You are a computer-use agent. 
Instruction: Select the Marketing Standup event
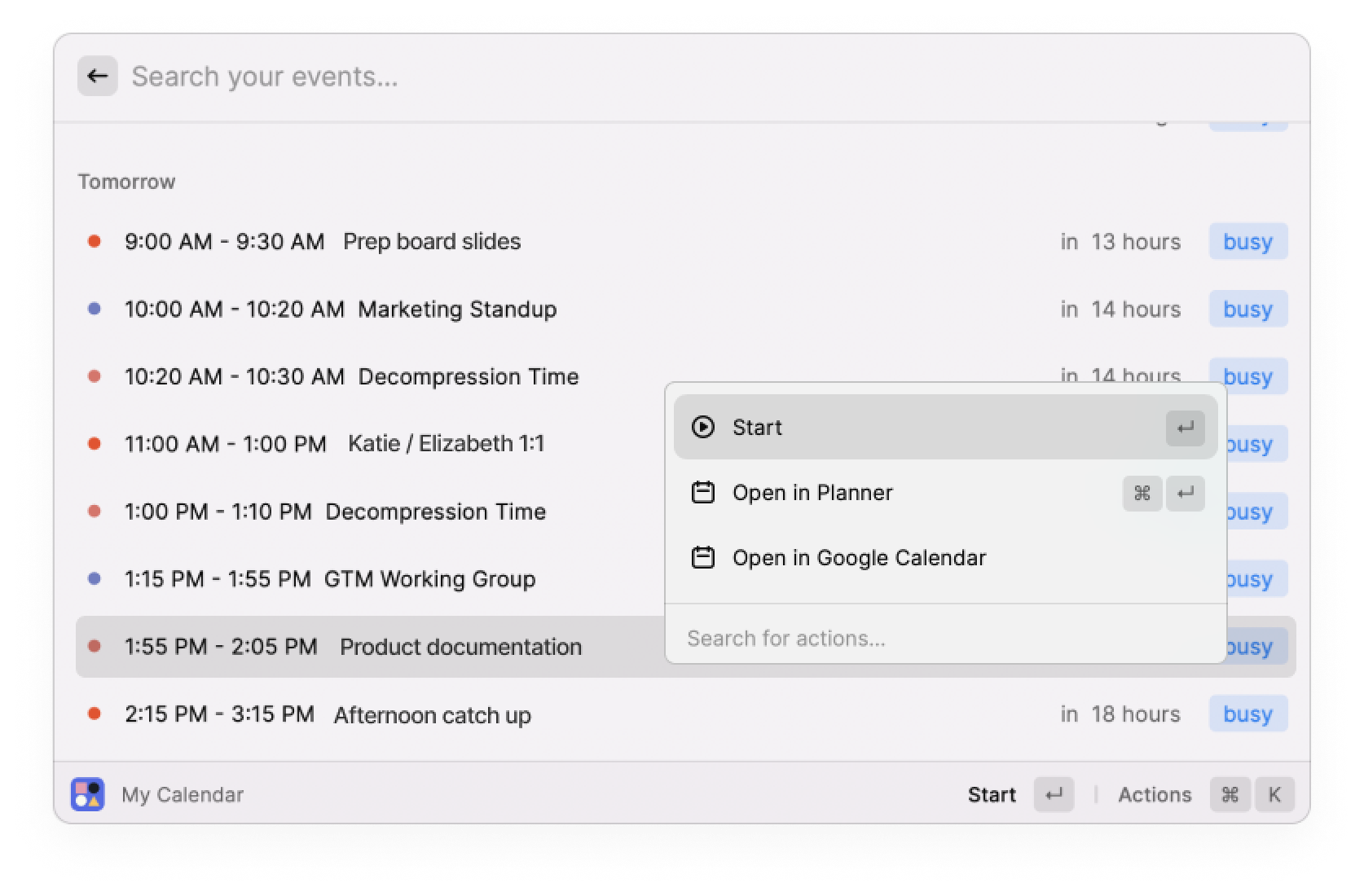point(685,310)
